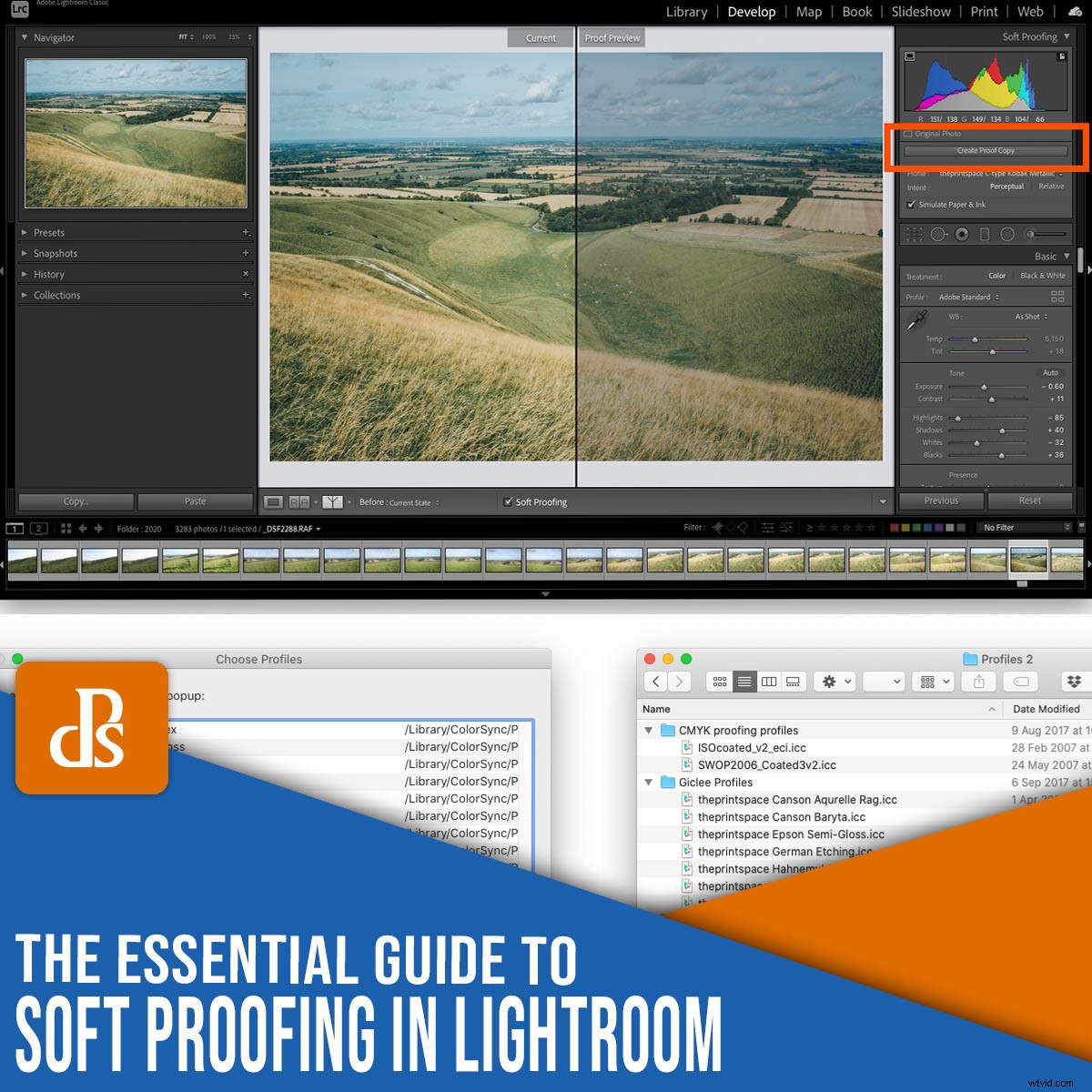This screenshot has width=1092, height=1092.
Task: Select the Radial Filter tool
Action: 1008,234
